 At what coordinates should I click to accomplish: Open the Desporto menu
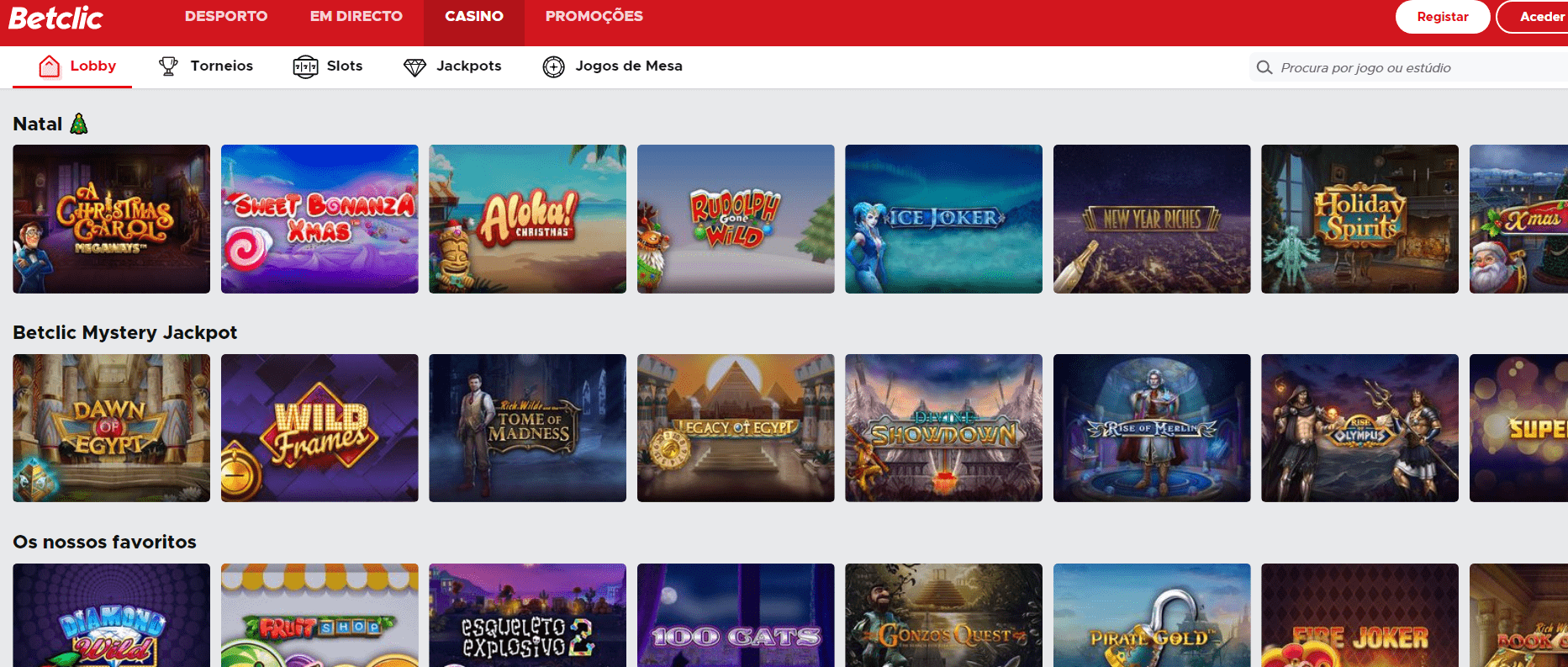coord(226,16)
